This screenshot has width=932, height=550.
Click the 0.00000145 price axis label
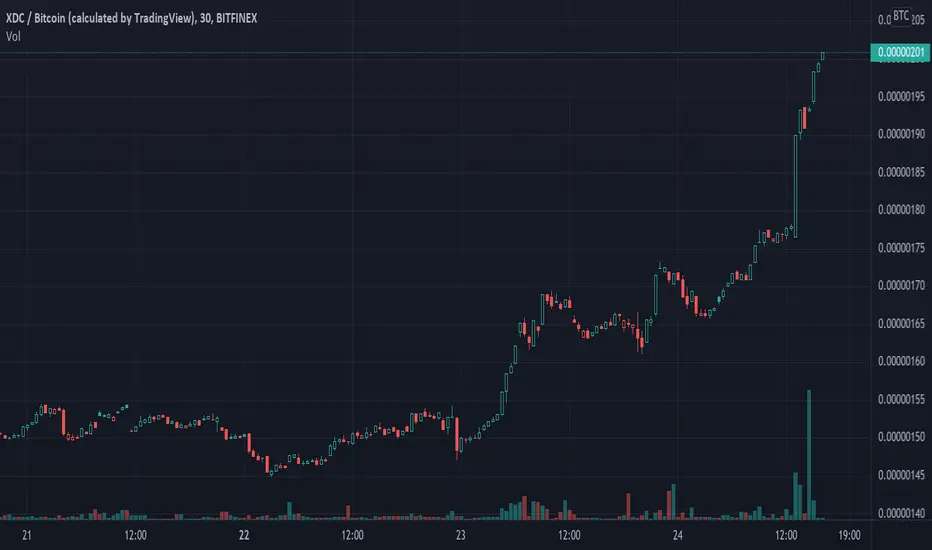tap(901, 475)
